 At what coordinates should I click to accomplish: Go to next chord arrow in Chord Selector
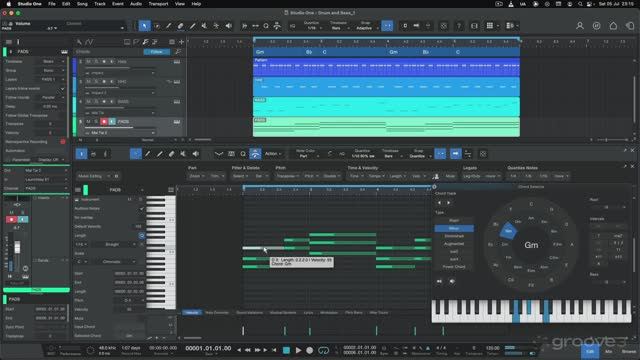coord(449,202)
